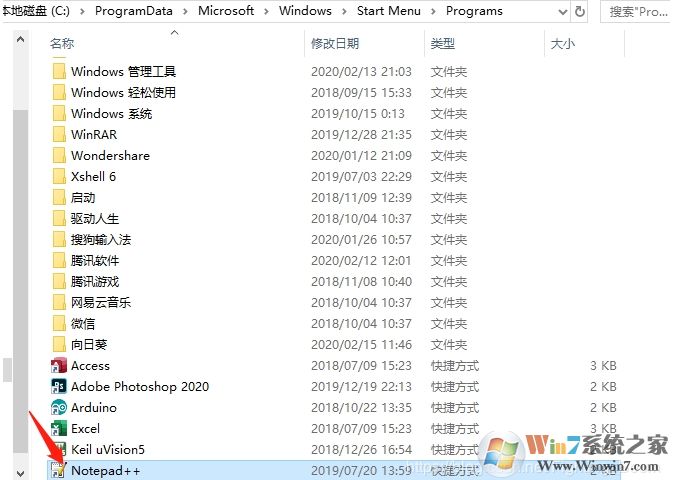
Task: Click the Arduino shortcut icon
Action: coord(59,408)
